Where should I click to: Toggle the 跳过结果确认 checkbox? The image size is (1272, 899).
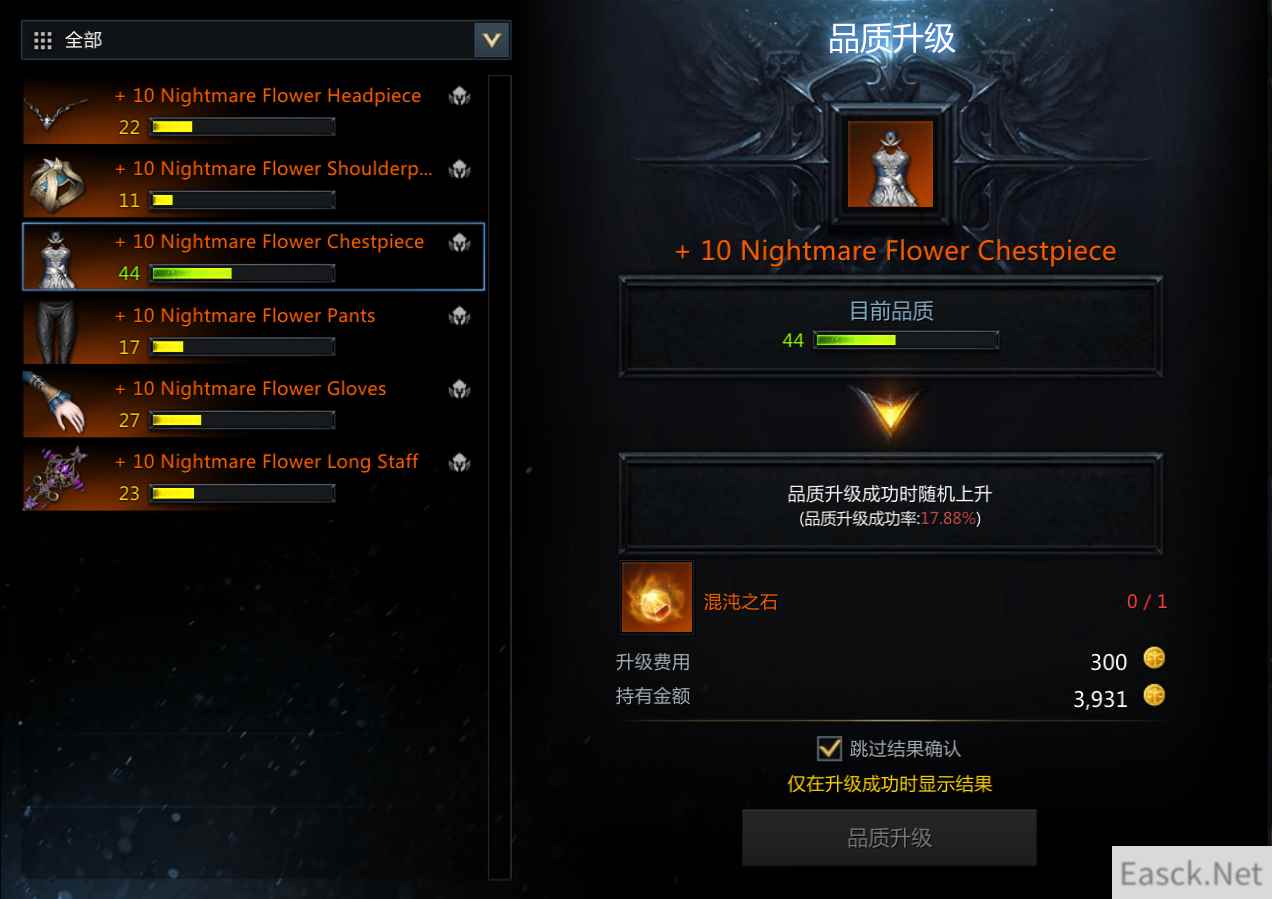[829, 748]
